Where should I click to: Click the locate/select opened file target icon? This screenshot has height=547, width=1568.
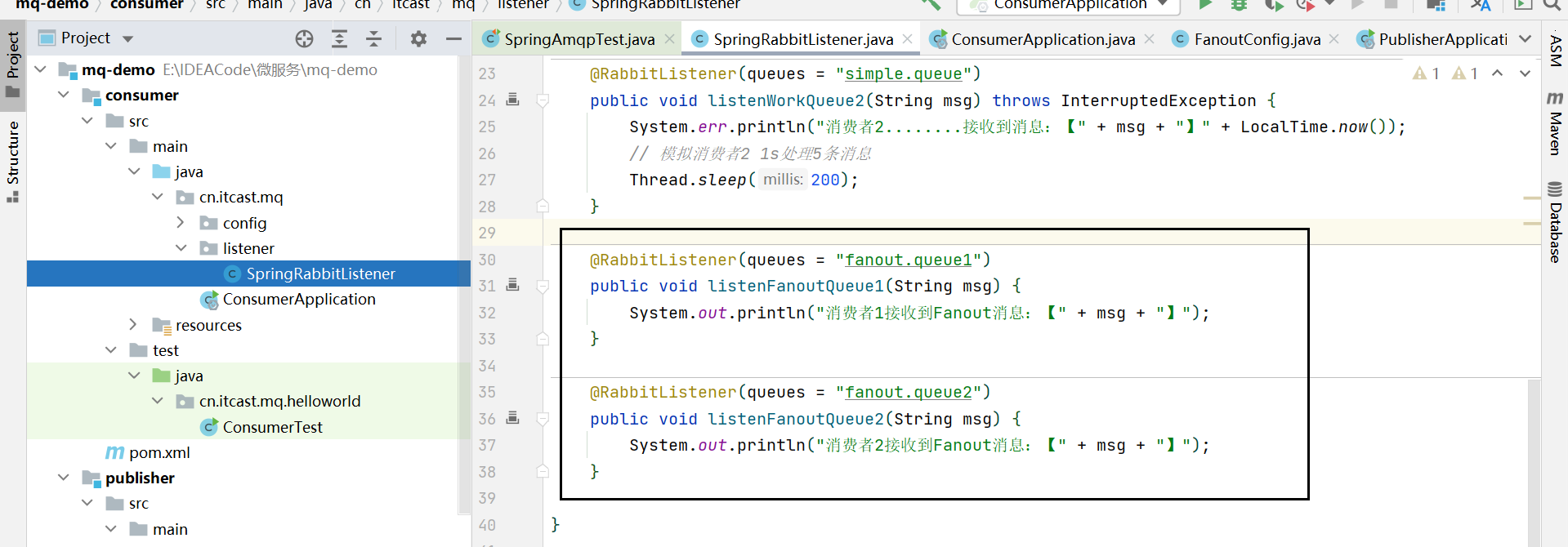pos(304,38)
